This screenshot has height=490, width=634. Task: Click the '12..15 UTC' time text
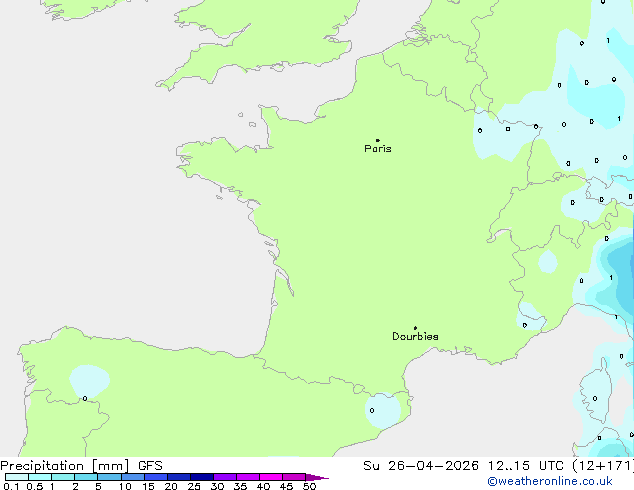[x=525, y=465]
